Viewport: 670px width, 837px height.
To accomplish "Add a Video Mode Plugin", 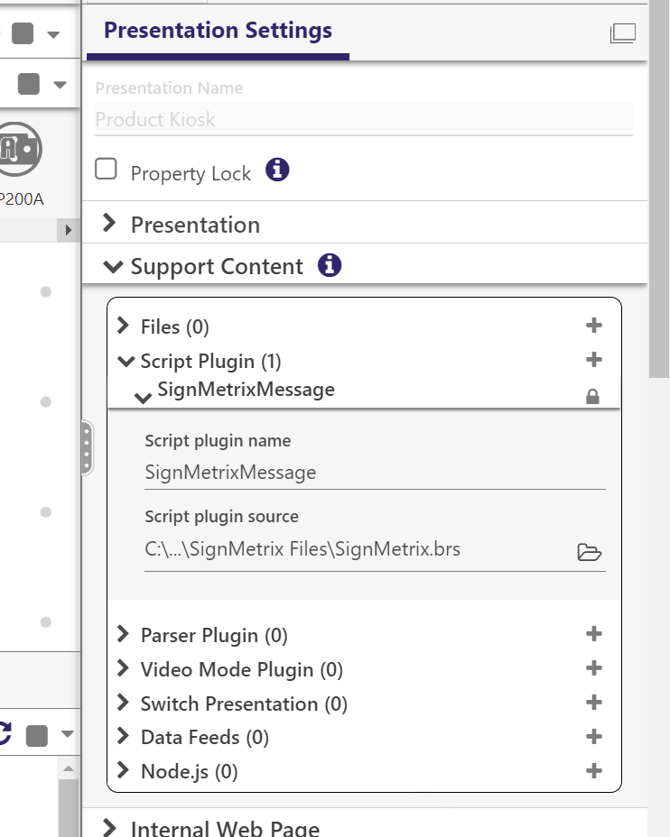I will (x=594, y=668).
